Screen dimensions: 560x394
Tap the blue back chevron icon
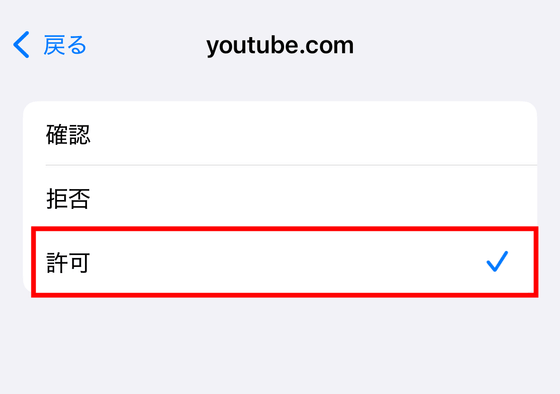click(x=21, y=45)
